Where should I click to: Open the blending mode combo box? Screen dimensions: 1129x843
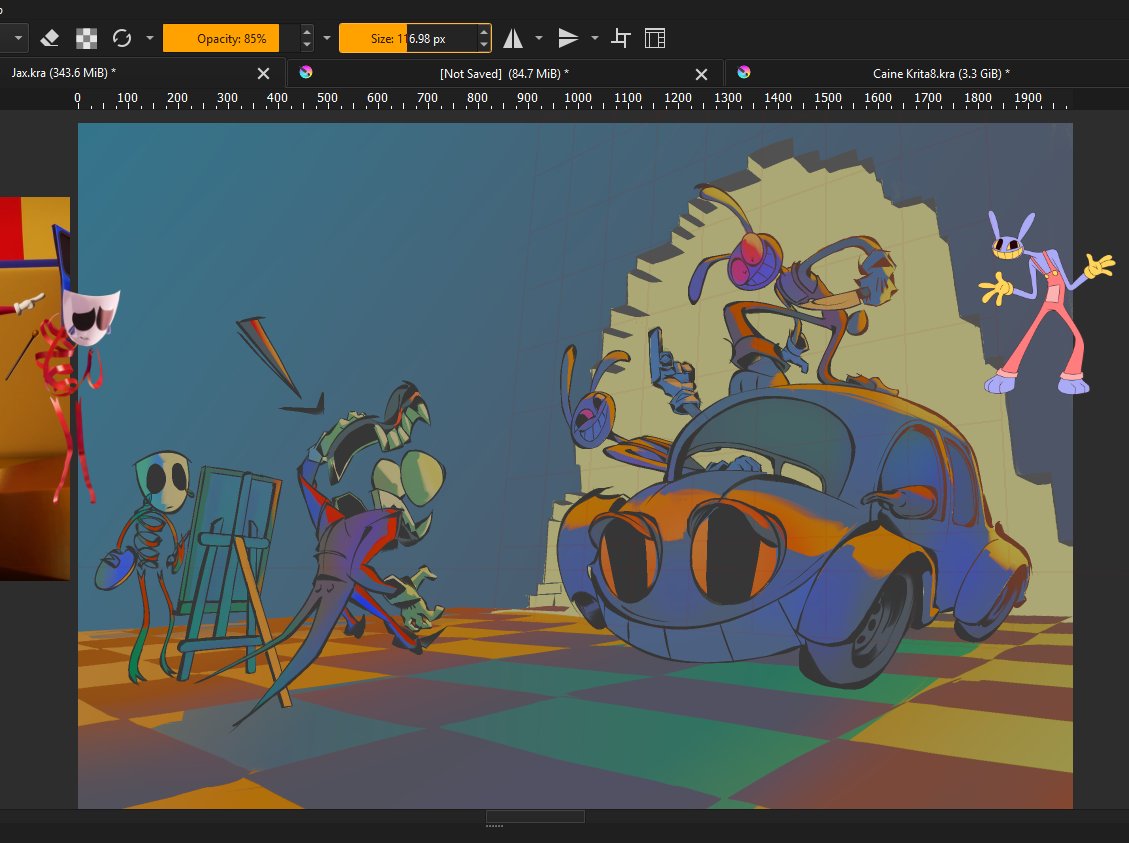14,38
